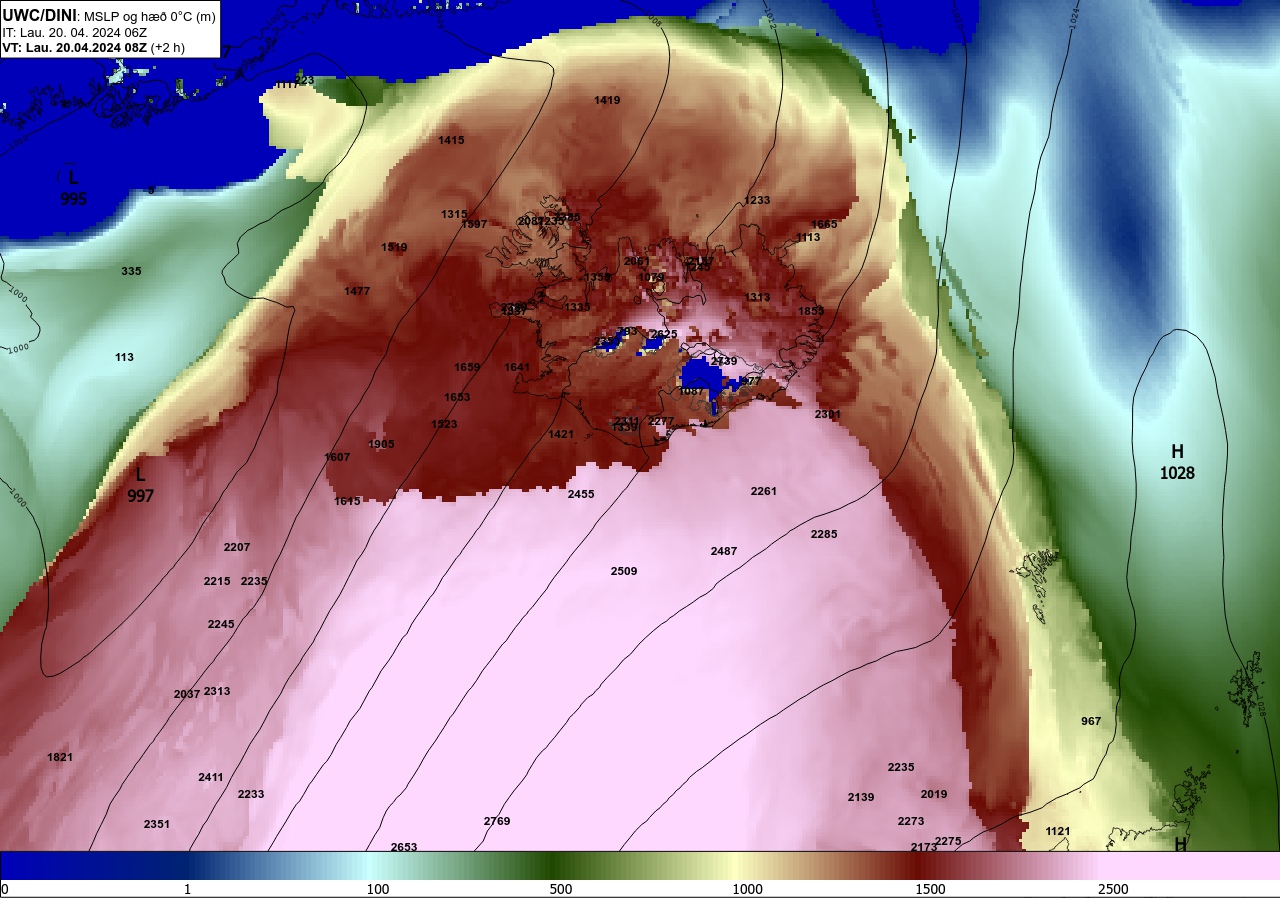Click the L 995 low pressure label

coord(73,188)
